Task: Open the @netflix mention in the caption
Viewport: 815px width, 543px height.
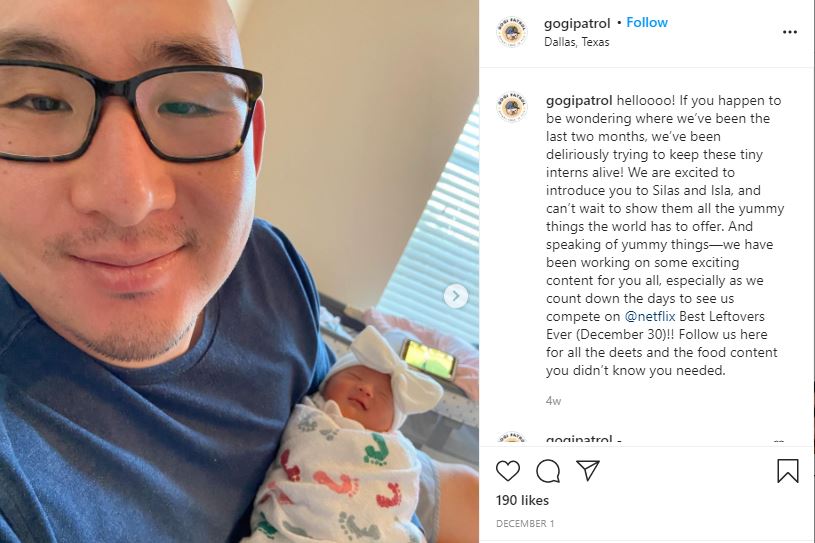Action: point(650,316)
